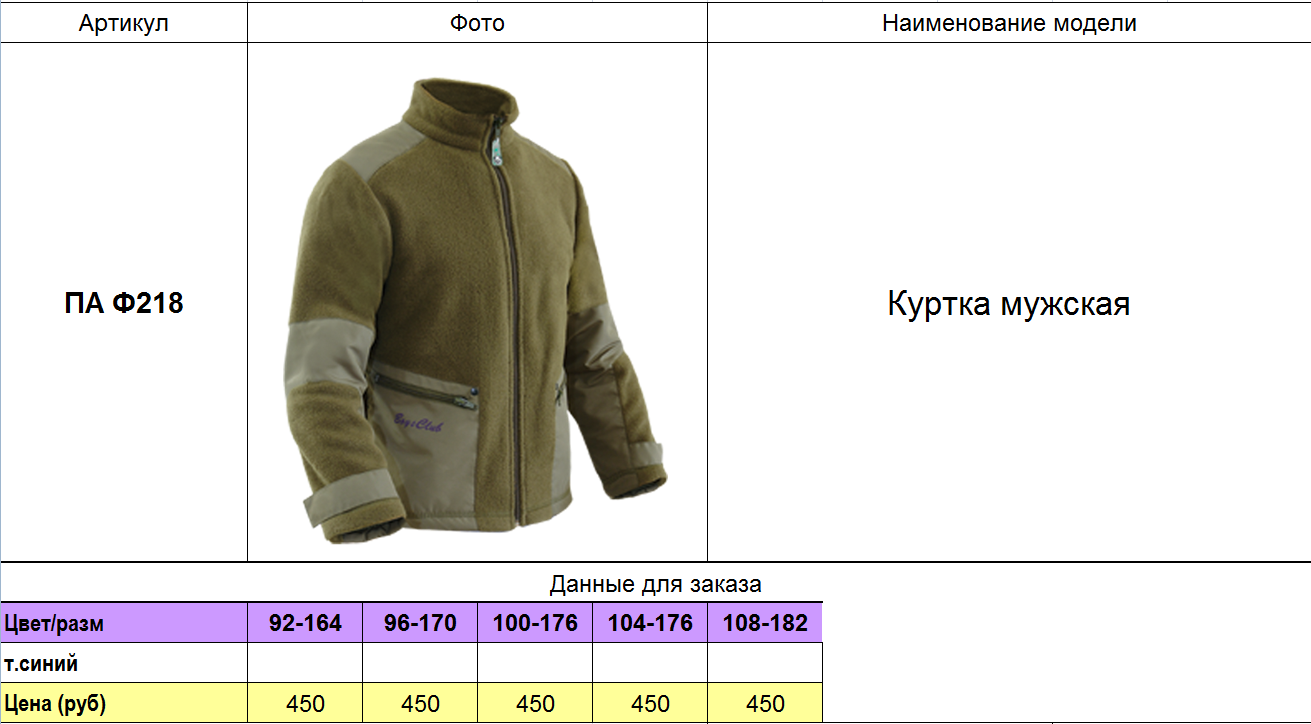Screen dimensions: 1311x724
Task: Click the "т.синий" color row label
Action: 123,663
